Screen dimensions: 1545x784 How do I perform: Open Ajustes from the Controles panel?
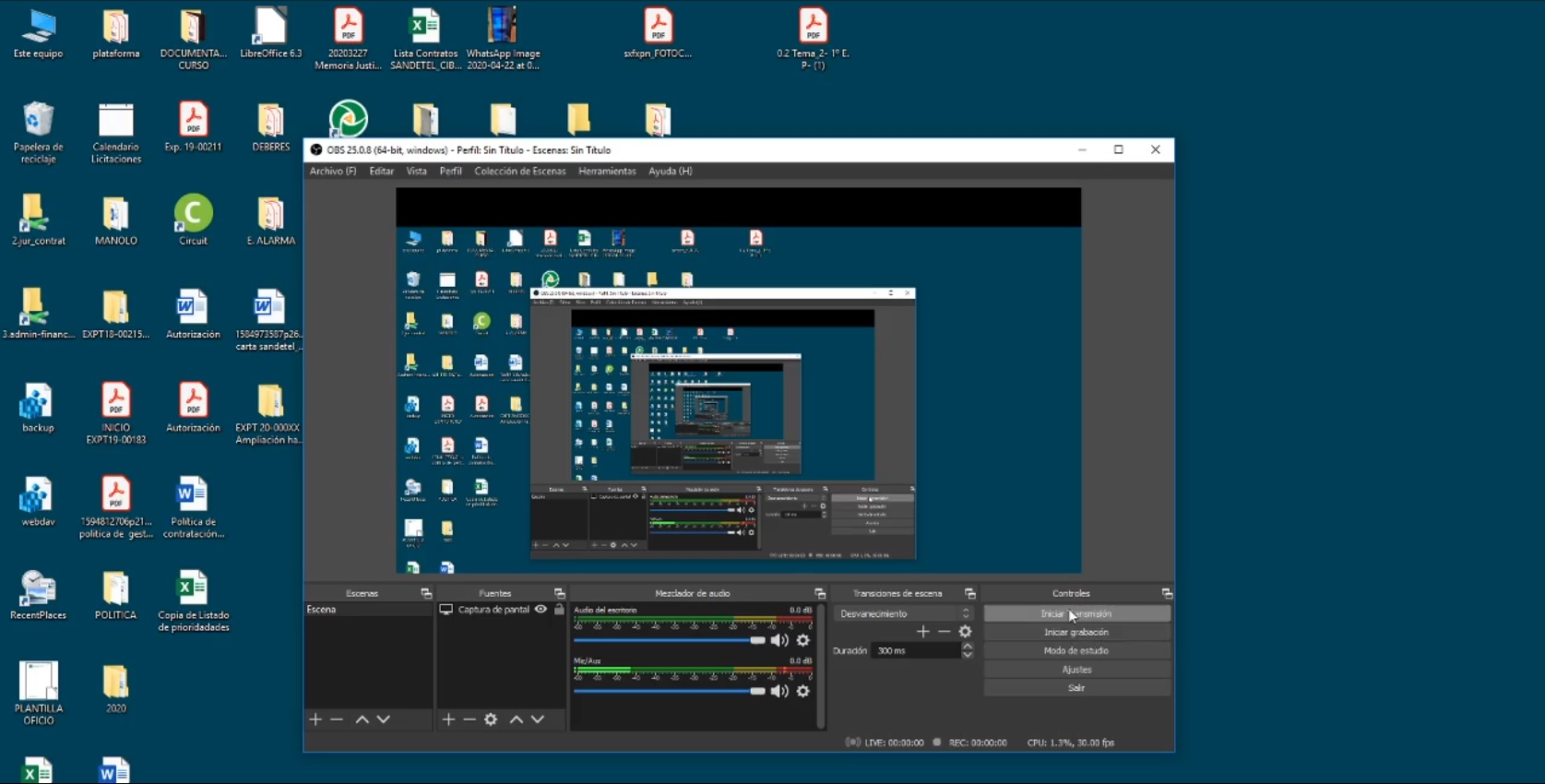[1076, 670]
